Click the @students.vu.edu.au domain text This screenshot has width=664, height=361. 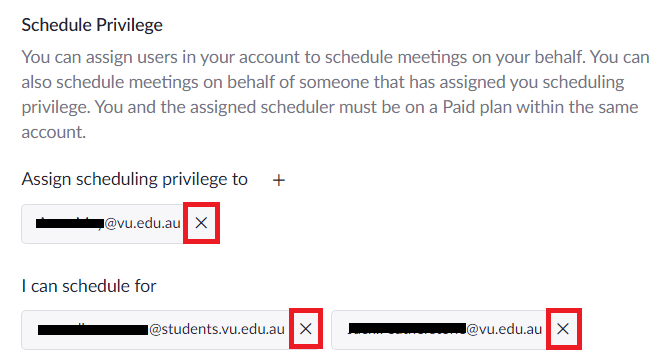point(217,329)
